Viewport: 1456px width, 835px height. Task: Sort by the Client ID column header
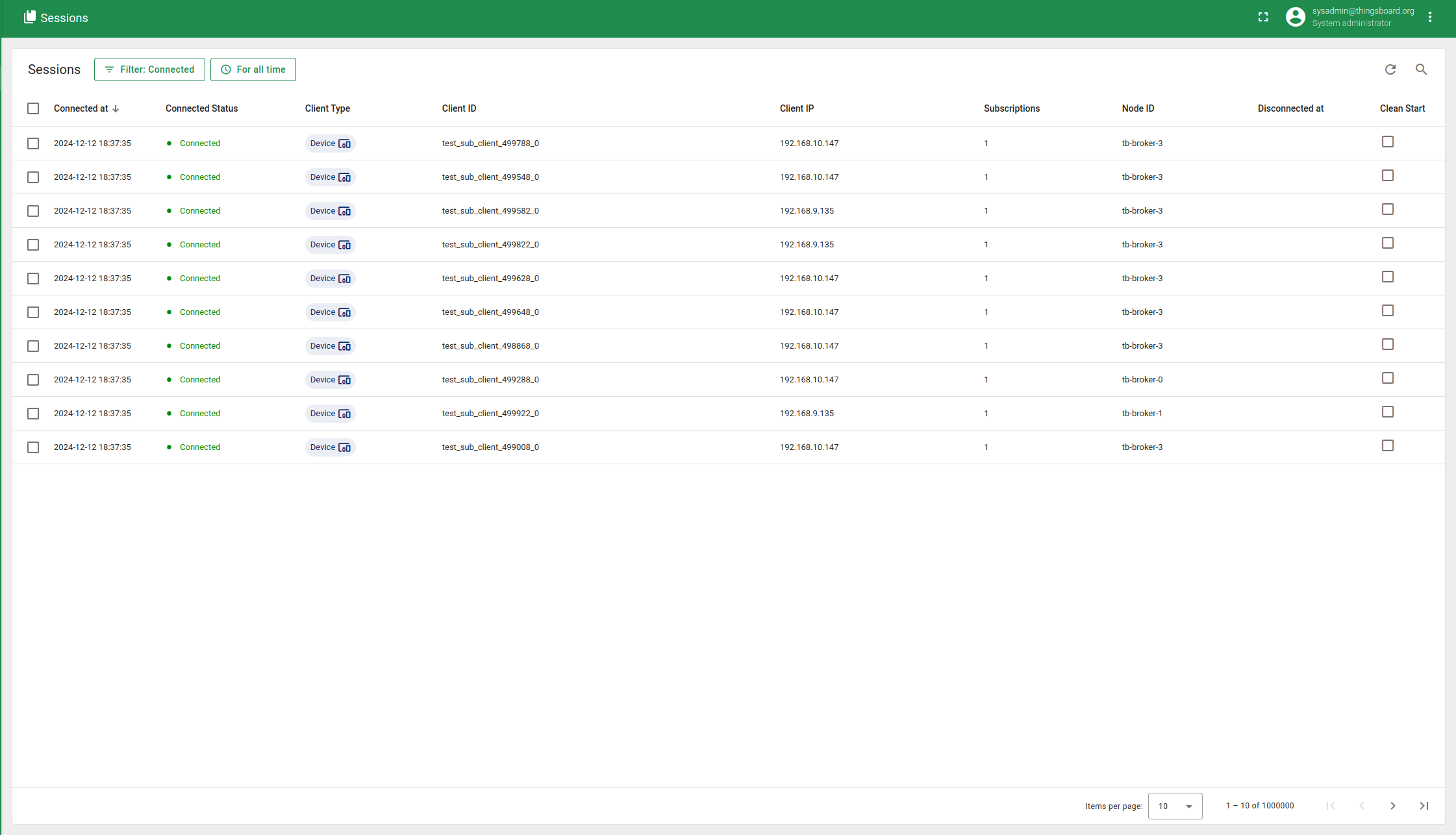pos(458,108)
